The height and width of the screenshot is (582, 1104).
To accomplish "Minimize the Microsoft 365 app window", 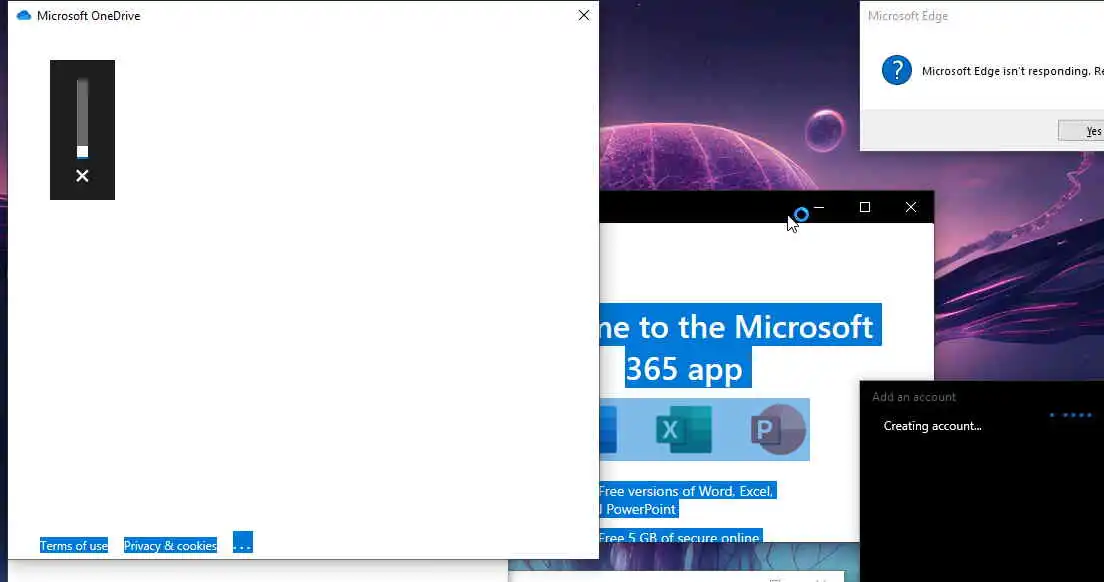I will tap(819, 207).
